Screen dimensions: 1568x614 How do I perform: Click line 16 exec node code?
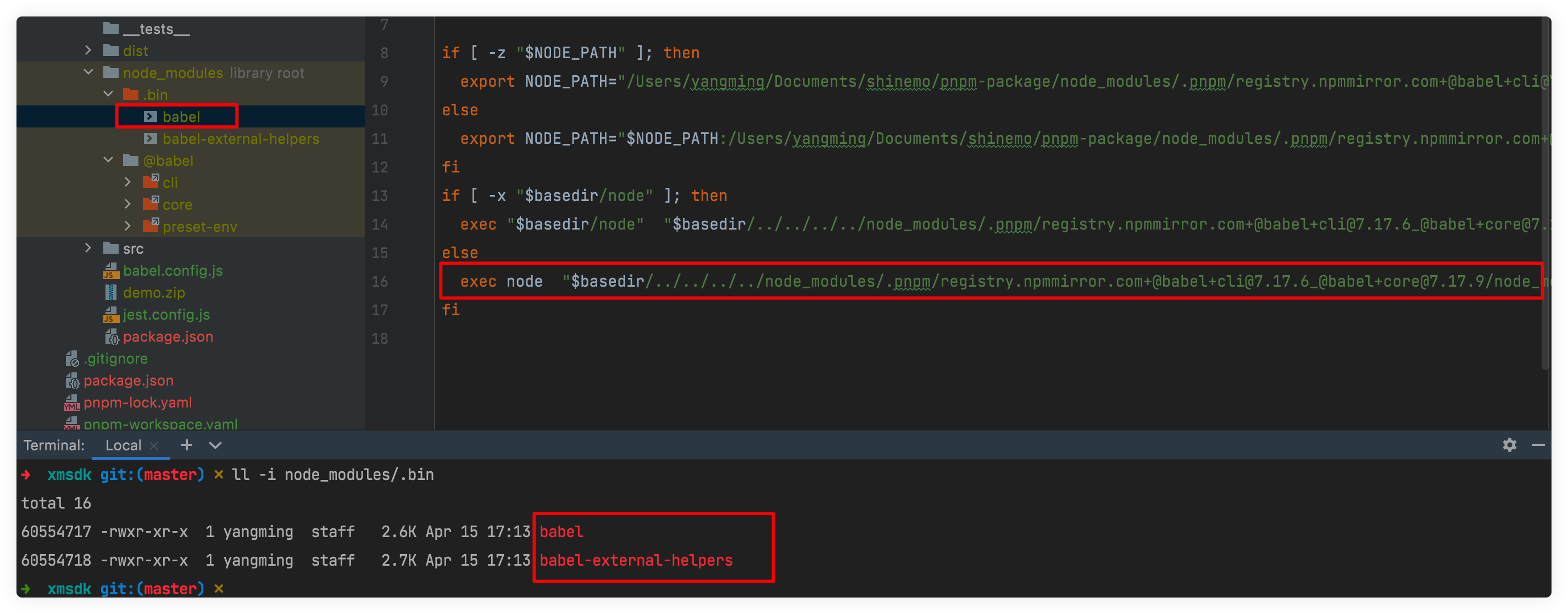(501, 281)
